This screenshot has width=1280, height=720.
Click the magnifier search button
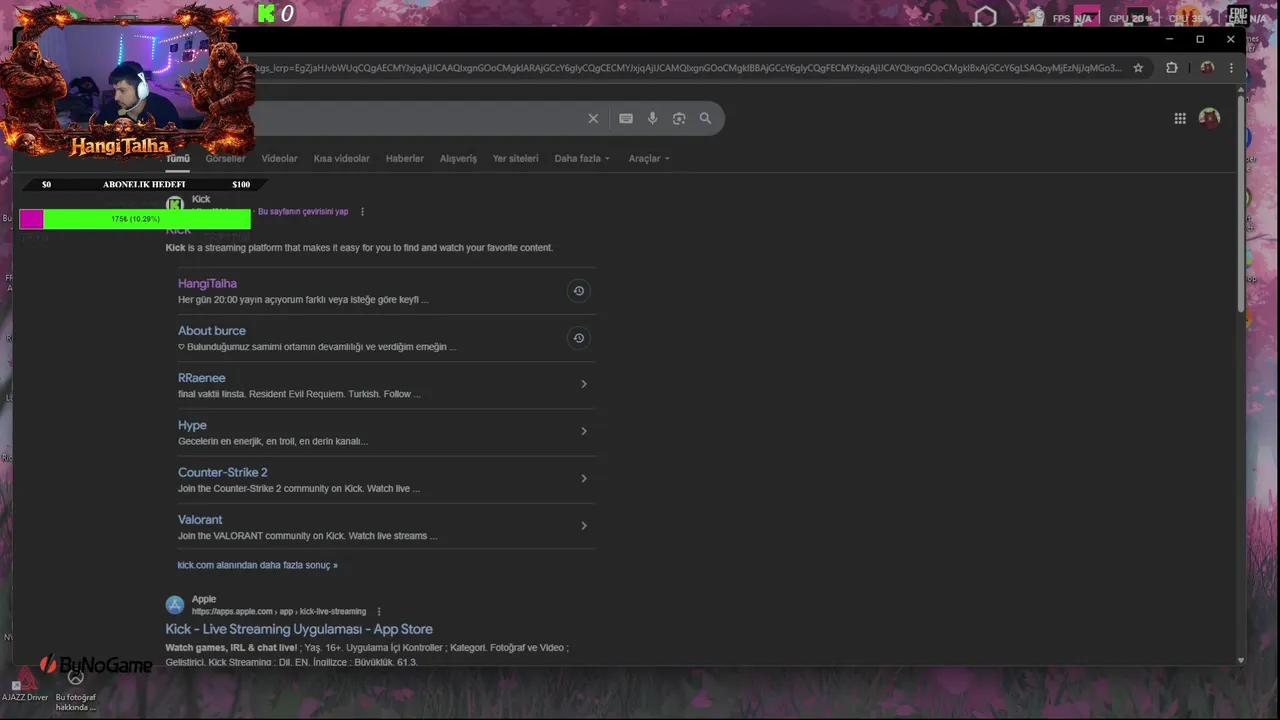705,118
